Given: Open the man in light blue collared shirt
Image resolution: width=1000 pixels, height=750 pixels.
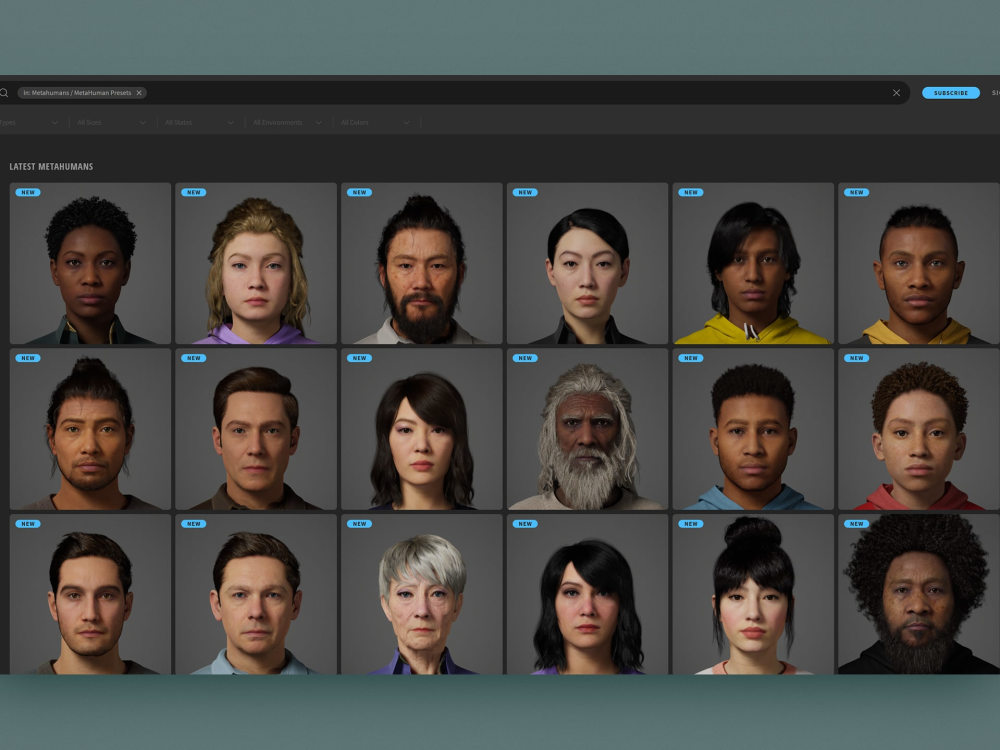Looking at the screenshot, I should coord(256,594).
